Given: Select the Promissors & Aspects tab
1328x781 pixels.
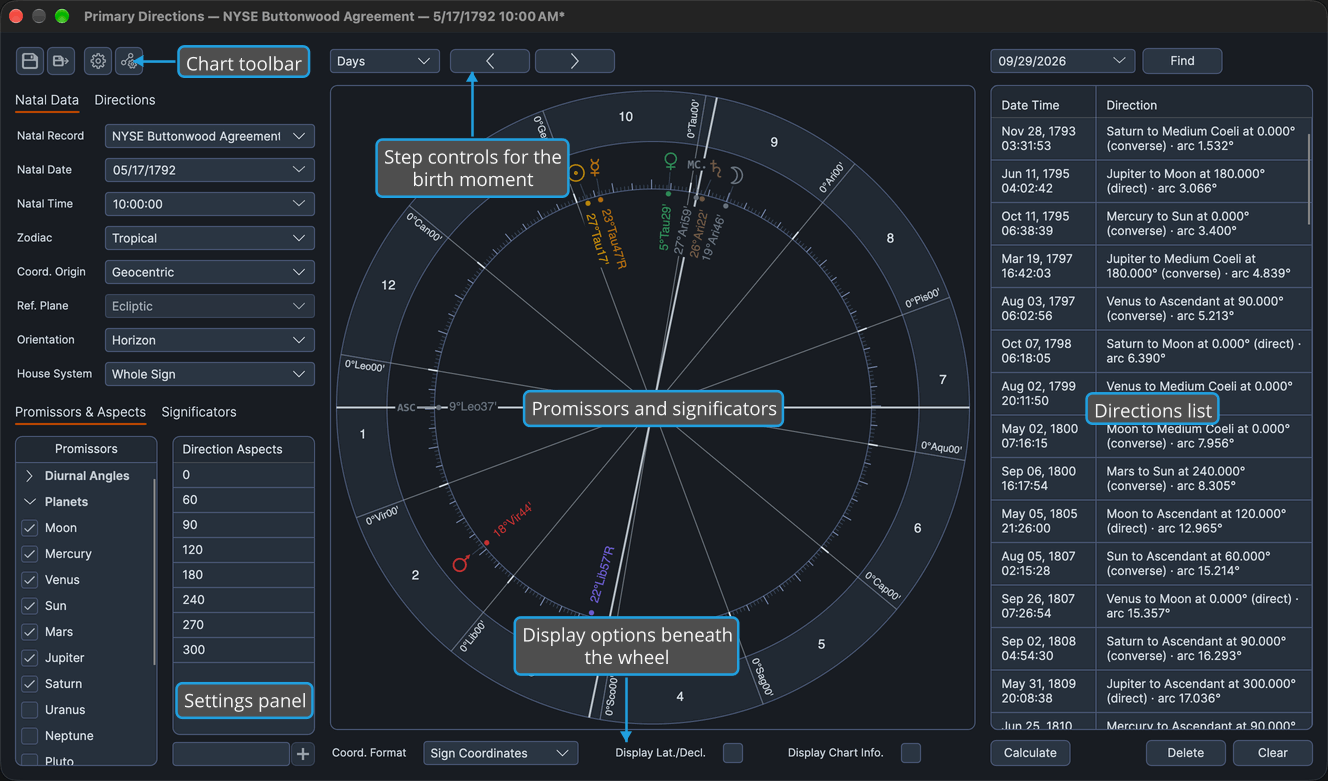Looking at the screenshot, I should pyautogui.click(x=80, y=412).
